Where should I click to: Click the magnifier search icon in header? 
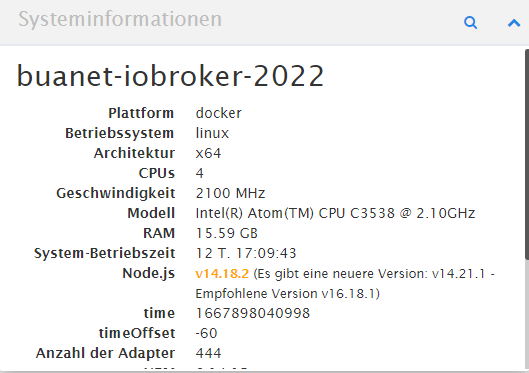point(470,23)
